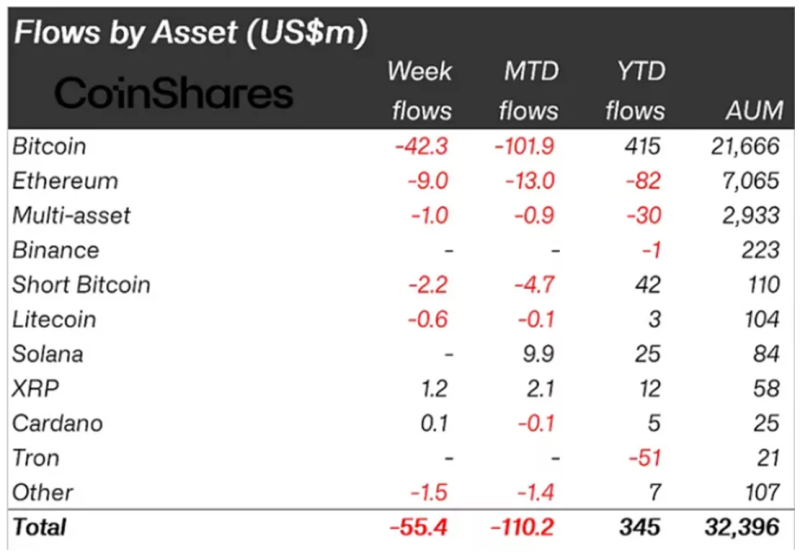Select the Ethereum row label
Viewport: 800px width, 560px height.
tap(65, 181)
